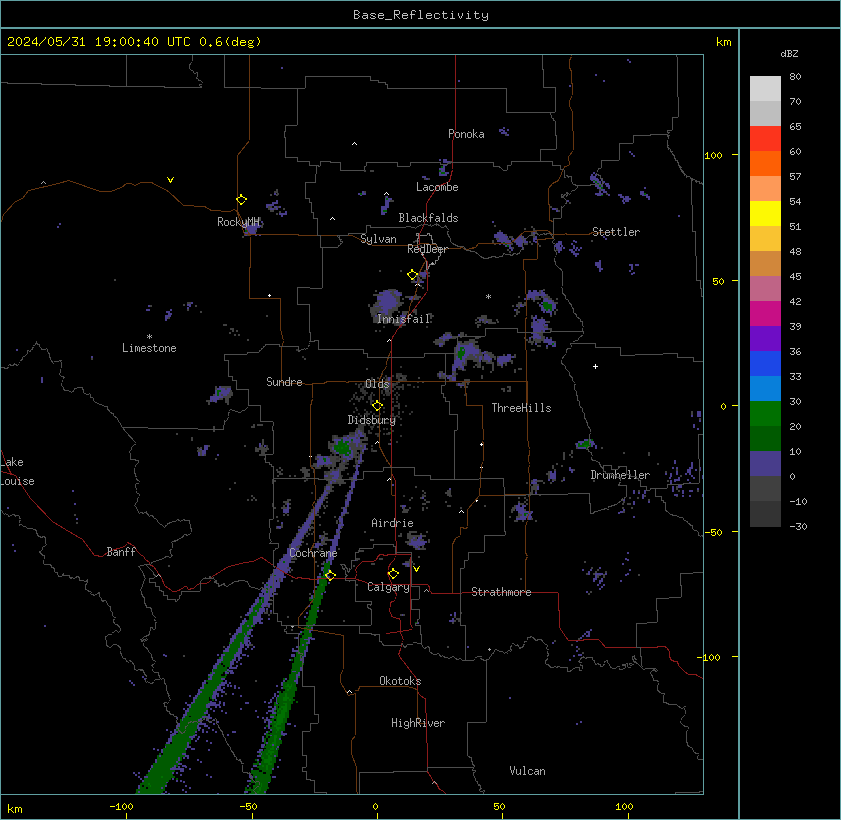The height and width of the screenshot is (820, 841).
Task: Click the yellow diamond marker near RockyMH
Action: point(241,200)
